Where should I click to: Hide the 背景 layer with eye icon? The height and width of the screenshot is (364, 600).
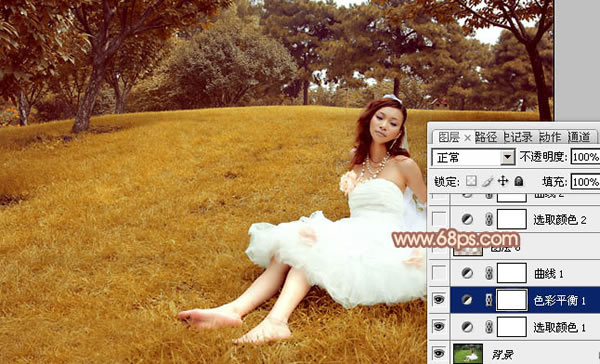click(439, 353)
